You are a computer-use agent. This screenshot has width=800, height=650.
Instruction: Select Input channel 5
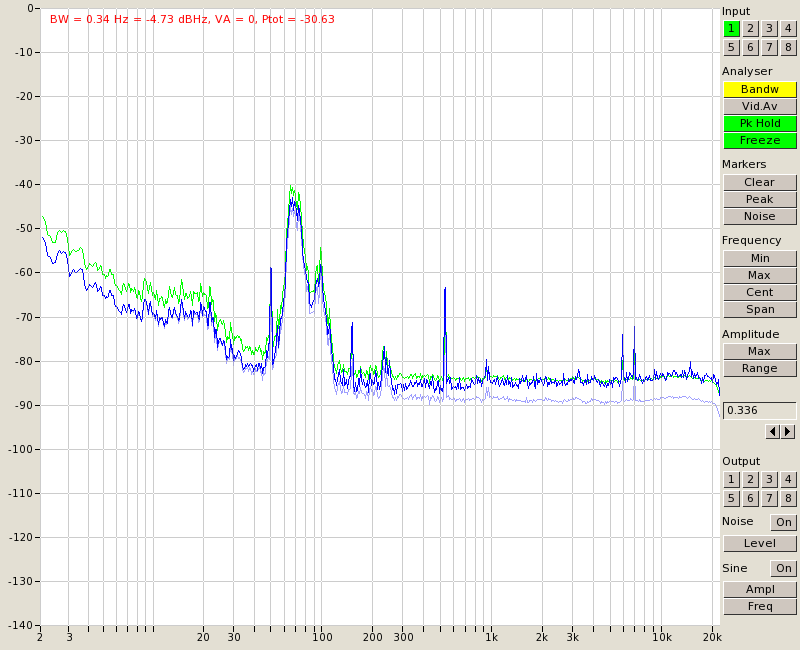pyautogui.click(x=731, y=47)
